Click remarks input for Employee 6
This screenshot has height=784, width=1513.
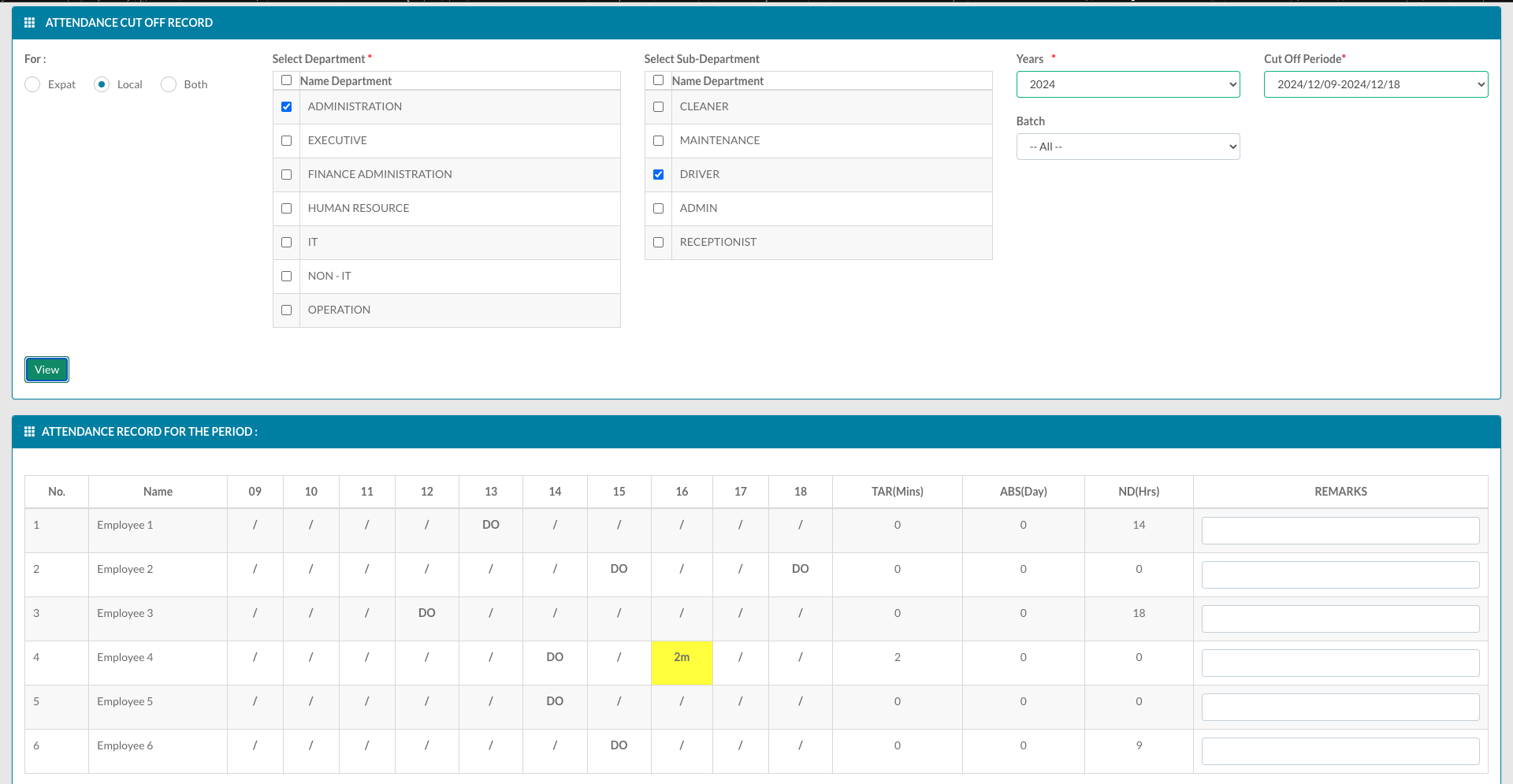pyautogui.click(x=1340, y=751)
